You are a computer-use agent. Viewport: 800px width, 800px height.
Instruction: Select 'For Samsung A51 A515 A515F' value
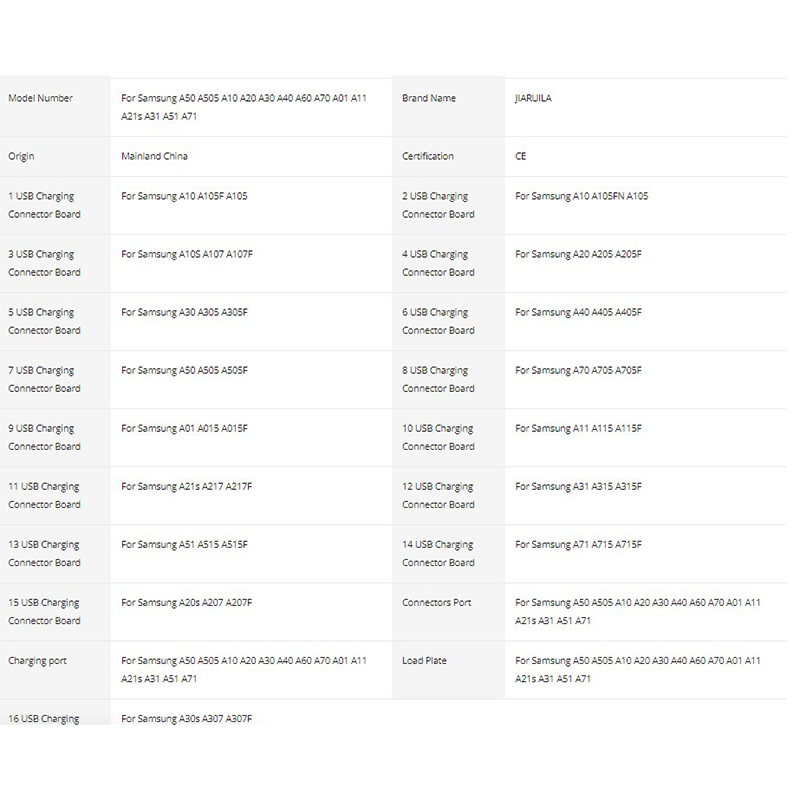coord(184,544)
